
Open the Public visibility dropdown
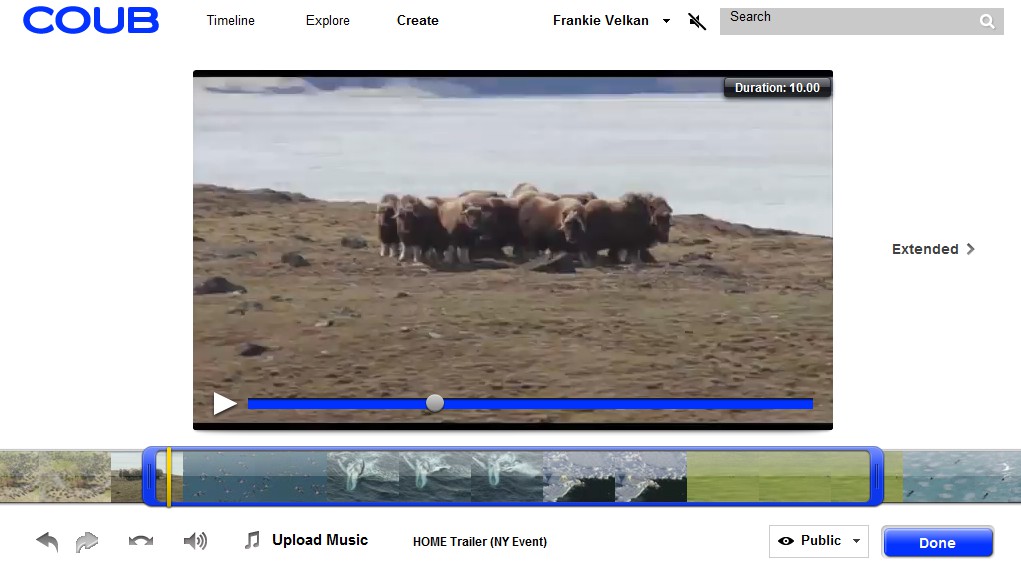pyautogui.click(x=818, y=541)
